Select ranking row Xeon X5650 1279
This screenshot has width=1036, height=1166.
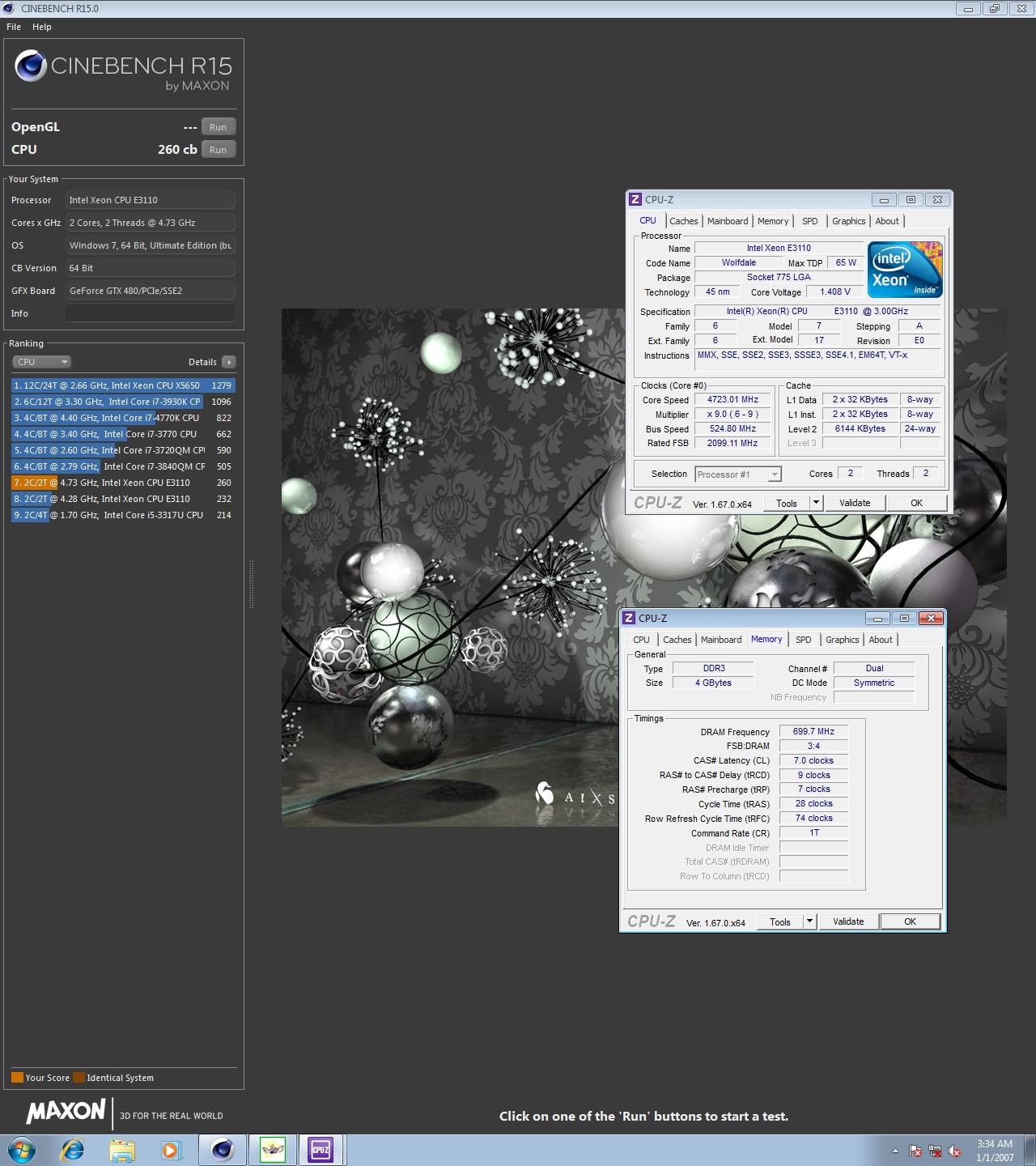pyautogui.click(x=123, y=385)
